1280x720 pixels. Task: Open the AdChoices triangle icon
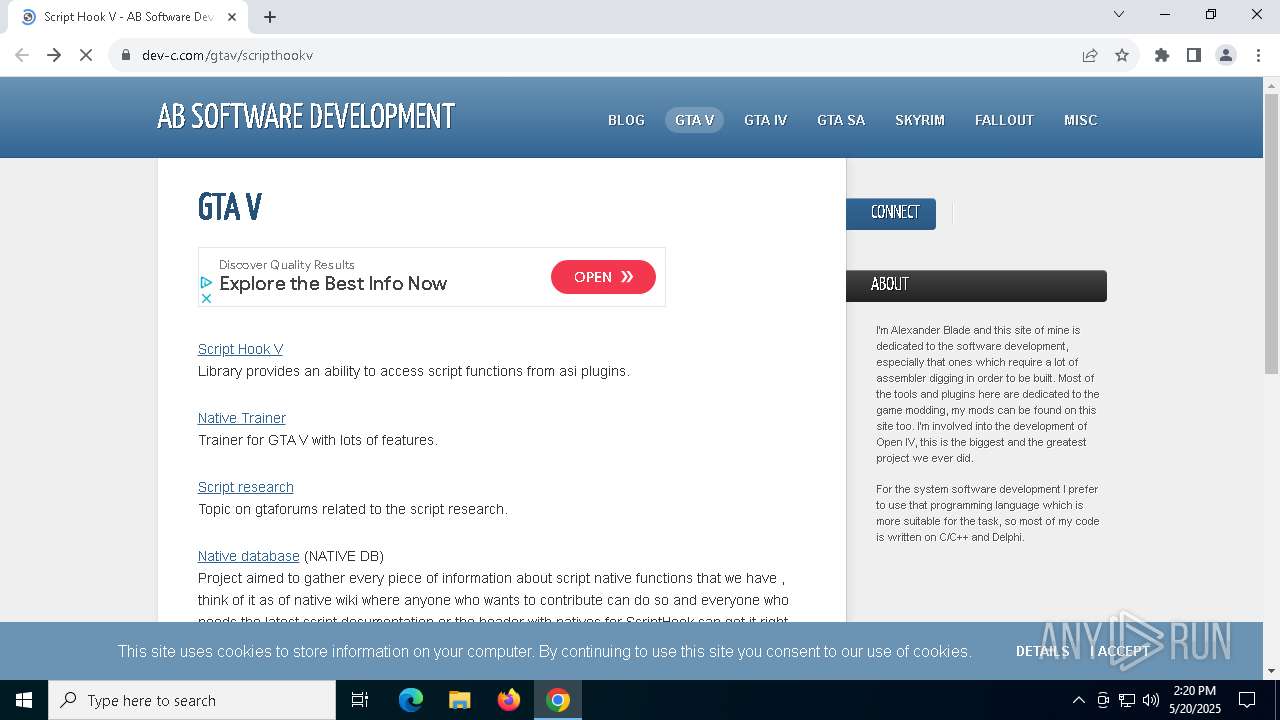[206, 283]
